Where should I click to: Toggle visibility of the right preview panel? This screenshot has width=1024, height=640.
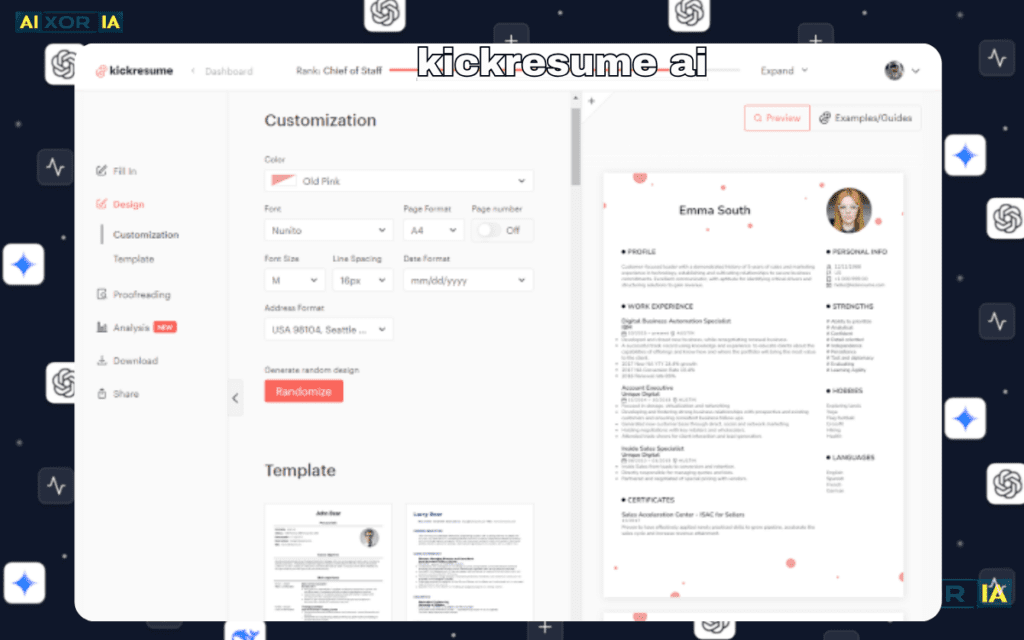236,397
